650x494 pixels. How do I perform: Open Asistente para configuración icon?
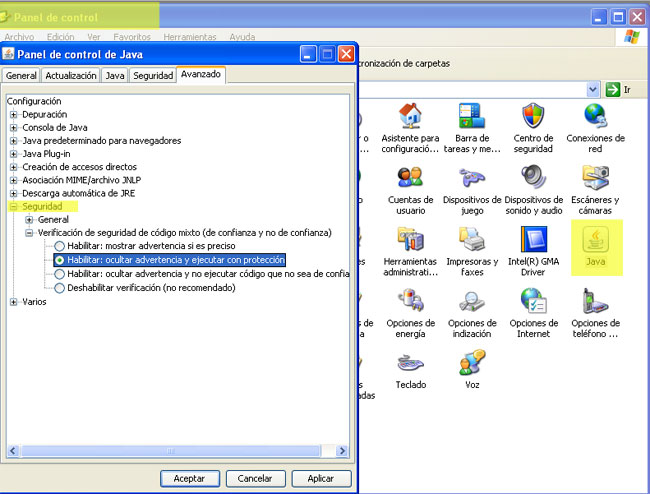[410, 116]
